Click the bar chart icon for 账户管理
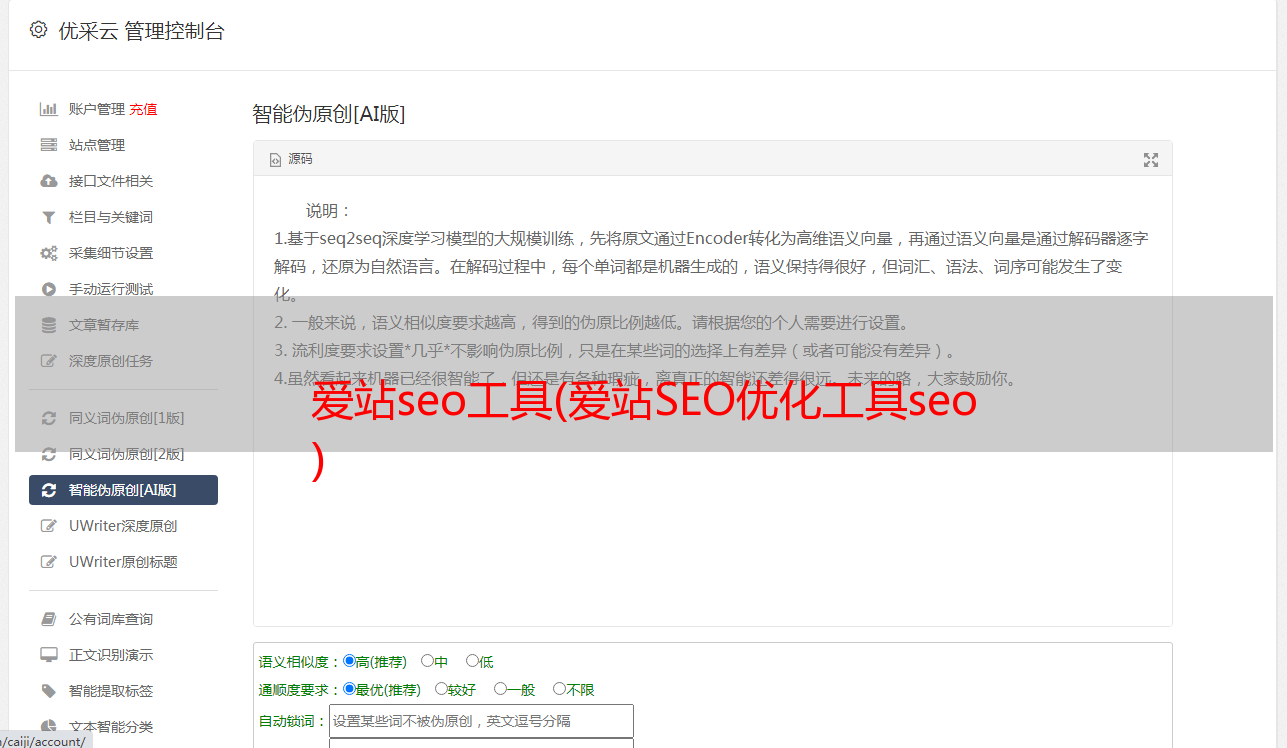This screenshot has height=748, width=1287. (48, 109)
